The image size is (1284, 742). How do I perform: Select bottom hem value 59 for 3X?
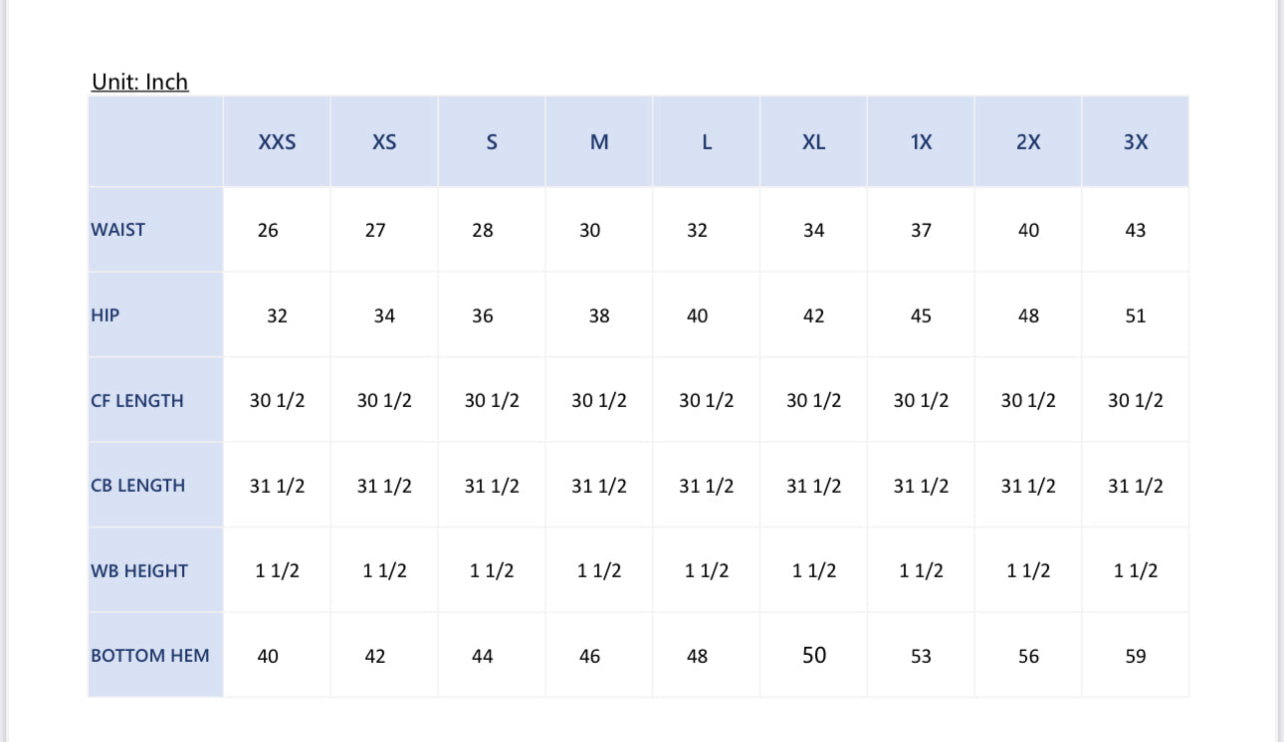click(x=1135, y=657)
